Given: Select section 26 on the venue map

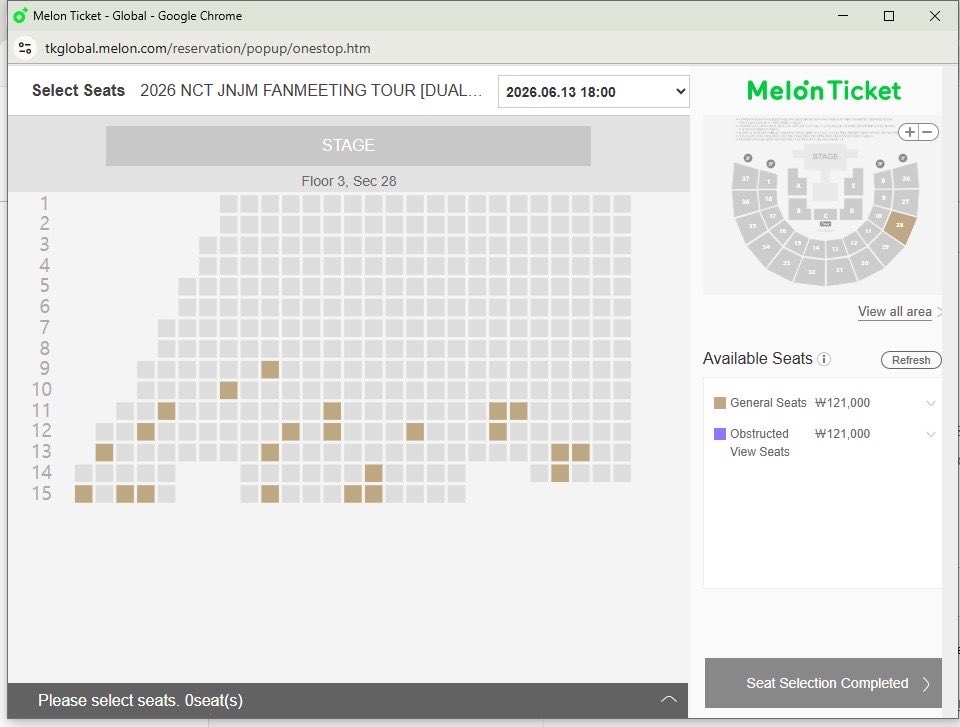Looking at the screenshot, I should (906, 178).
